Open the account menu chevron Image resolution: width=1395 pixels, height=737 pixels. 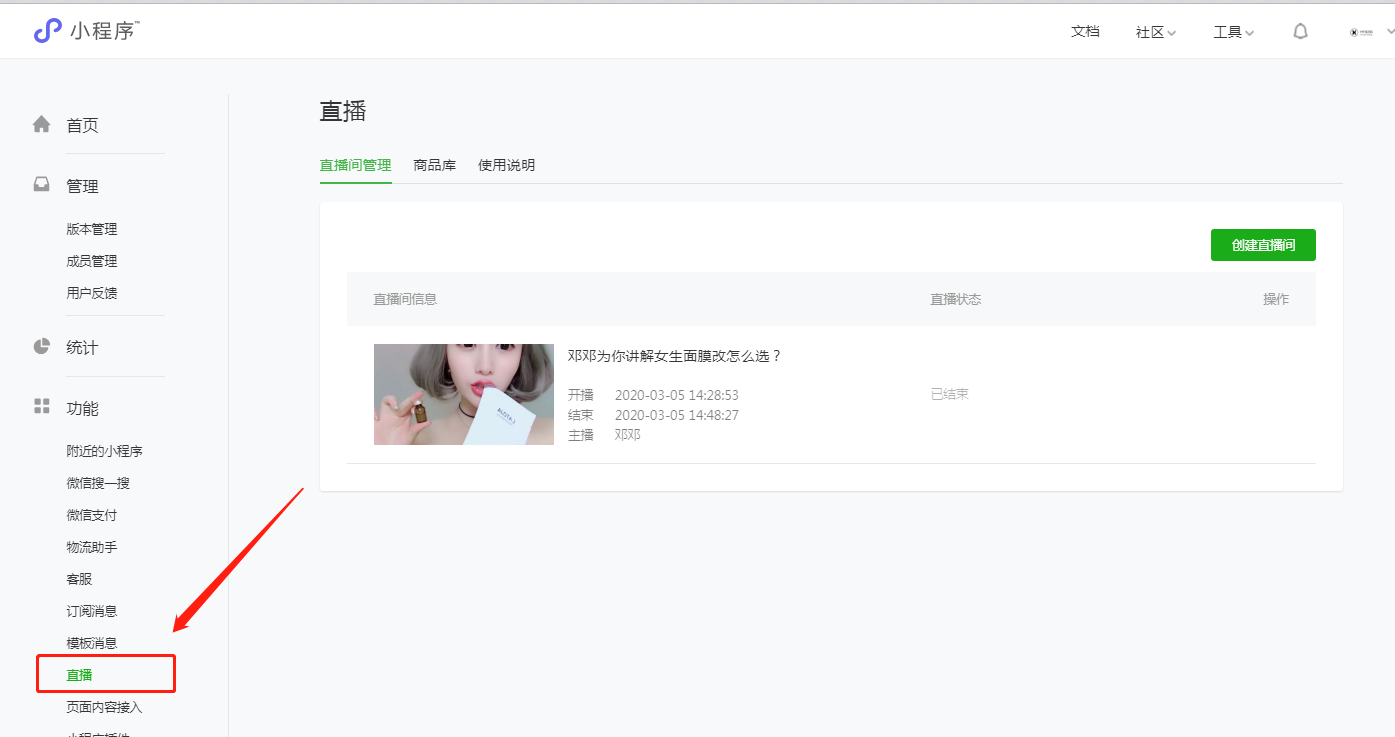point(1390,32)
